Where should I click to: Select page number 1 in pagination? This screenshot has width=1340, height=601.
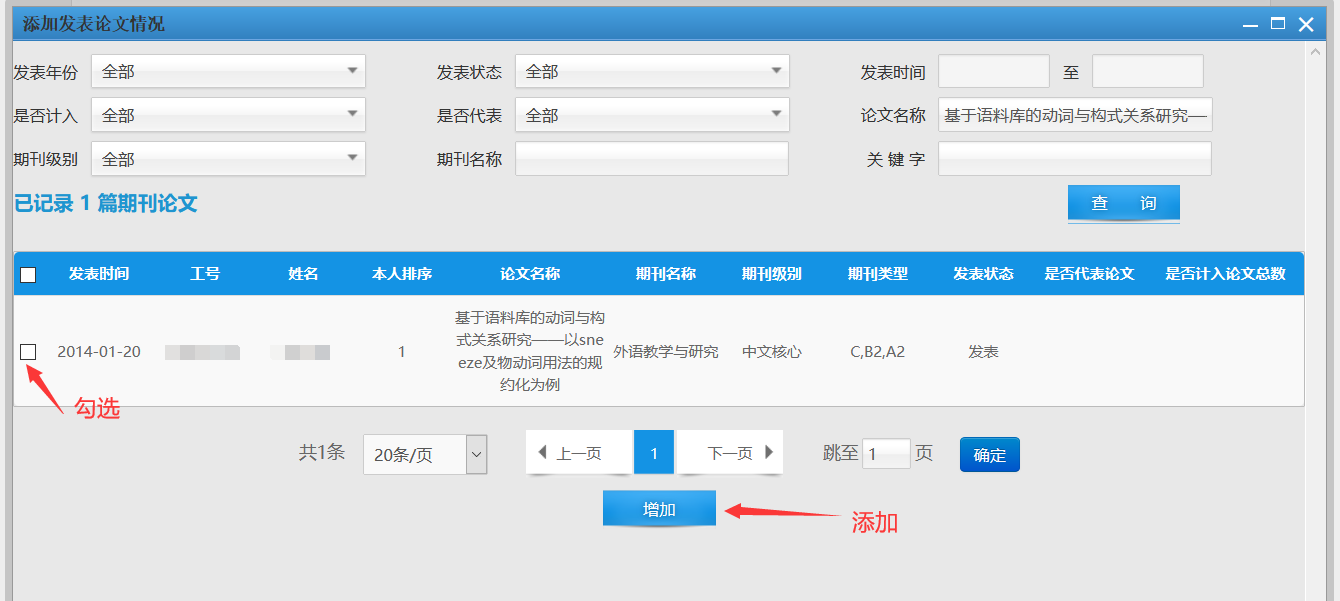[x=654, y=453]
